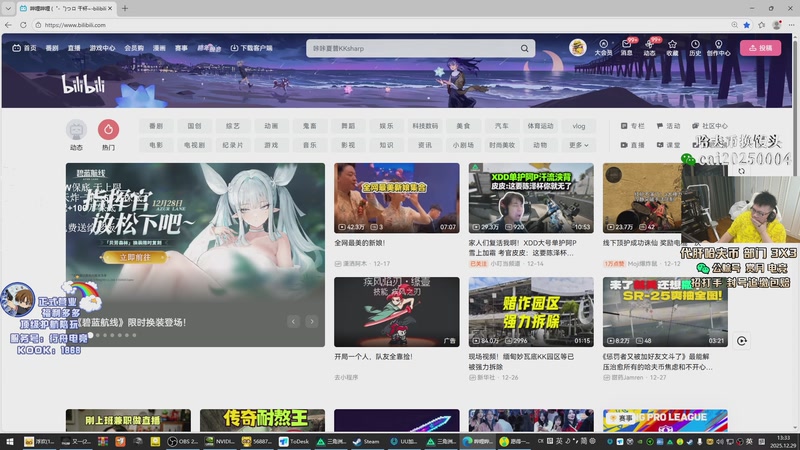Select the 时尚美妆 category
The height and width of the screenshot is (450, 800).
click(502, 145)
